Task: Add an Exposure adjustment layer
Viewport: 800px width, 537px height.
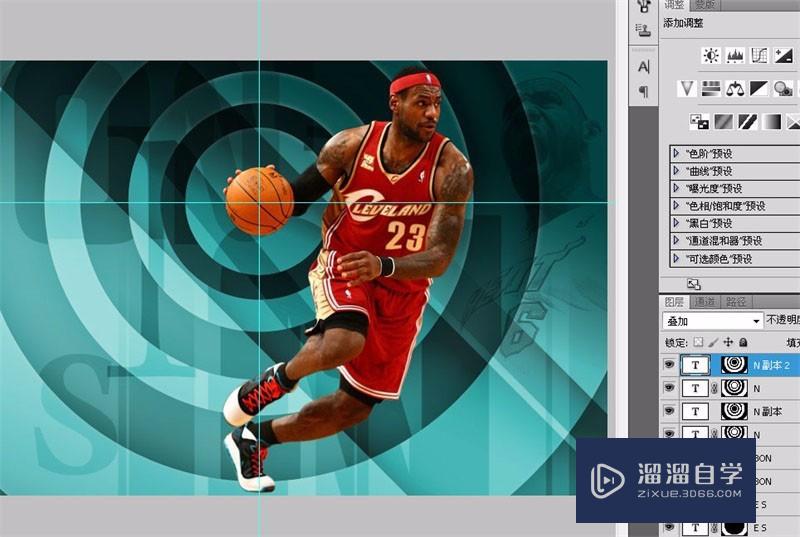Action: point(784,55)
